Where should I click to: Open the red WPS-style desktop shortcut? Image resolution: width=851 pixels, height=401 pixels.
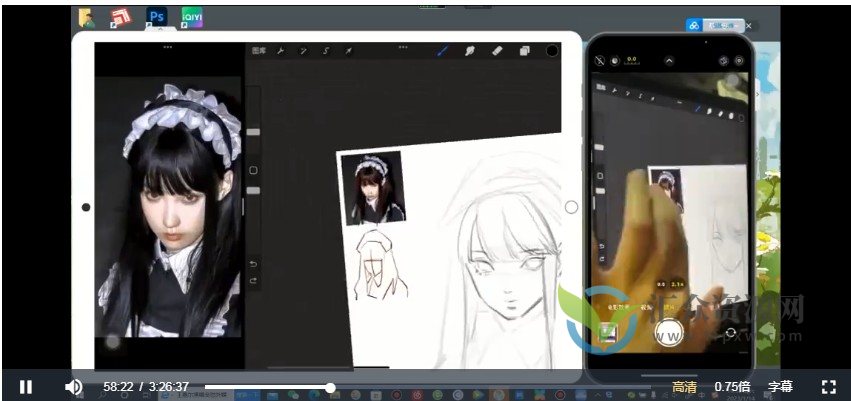(120, 18)
